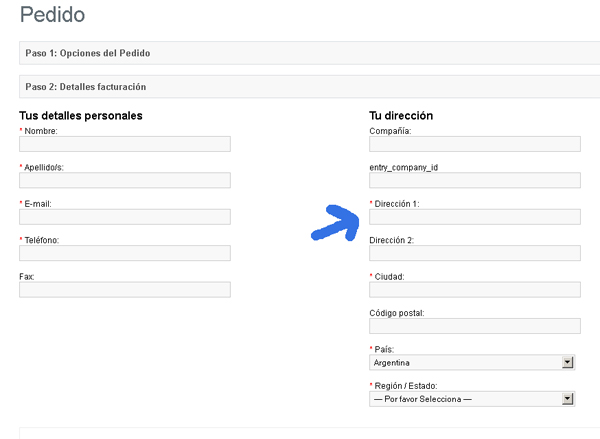
Task: Focus the Teléfono text field
Action: tap(125, 253)
